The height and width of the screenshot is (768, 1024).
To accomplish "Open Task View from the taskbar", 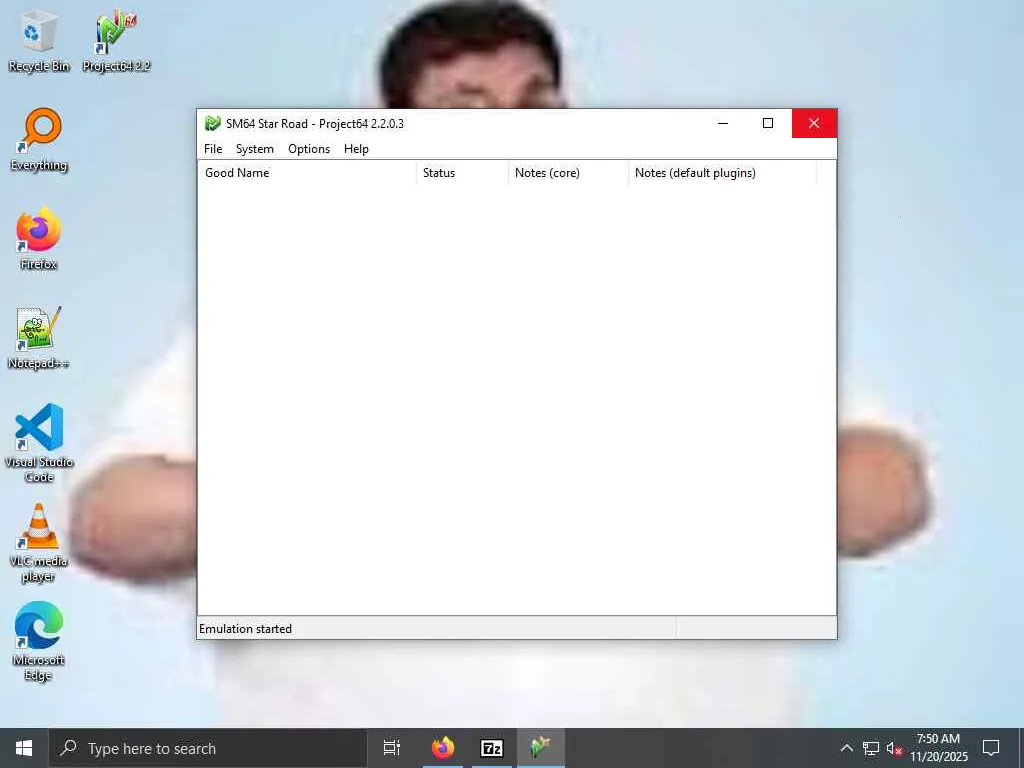I will pyautogui.click(x=392, y=748).
